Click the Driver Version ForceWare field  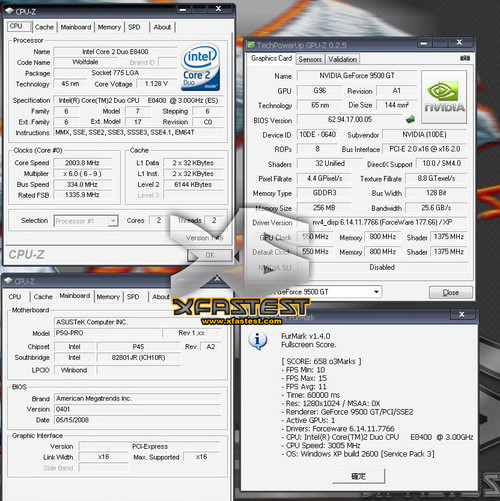tap(382, 222)
